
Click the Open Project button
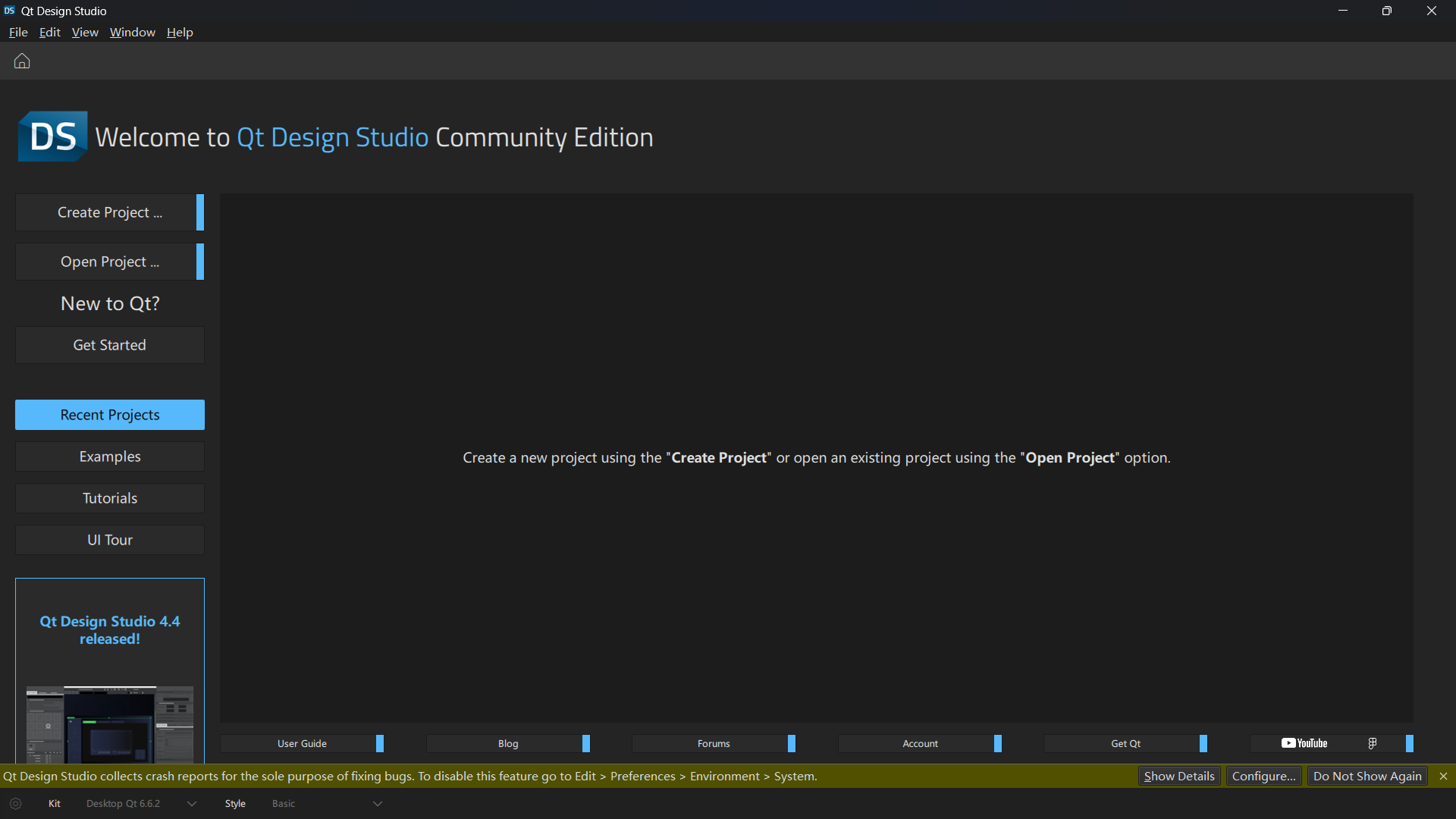[110, 262]
